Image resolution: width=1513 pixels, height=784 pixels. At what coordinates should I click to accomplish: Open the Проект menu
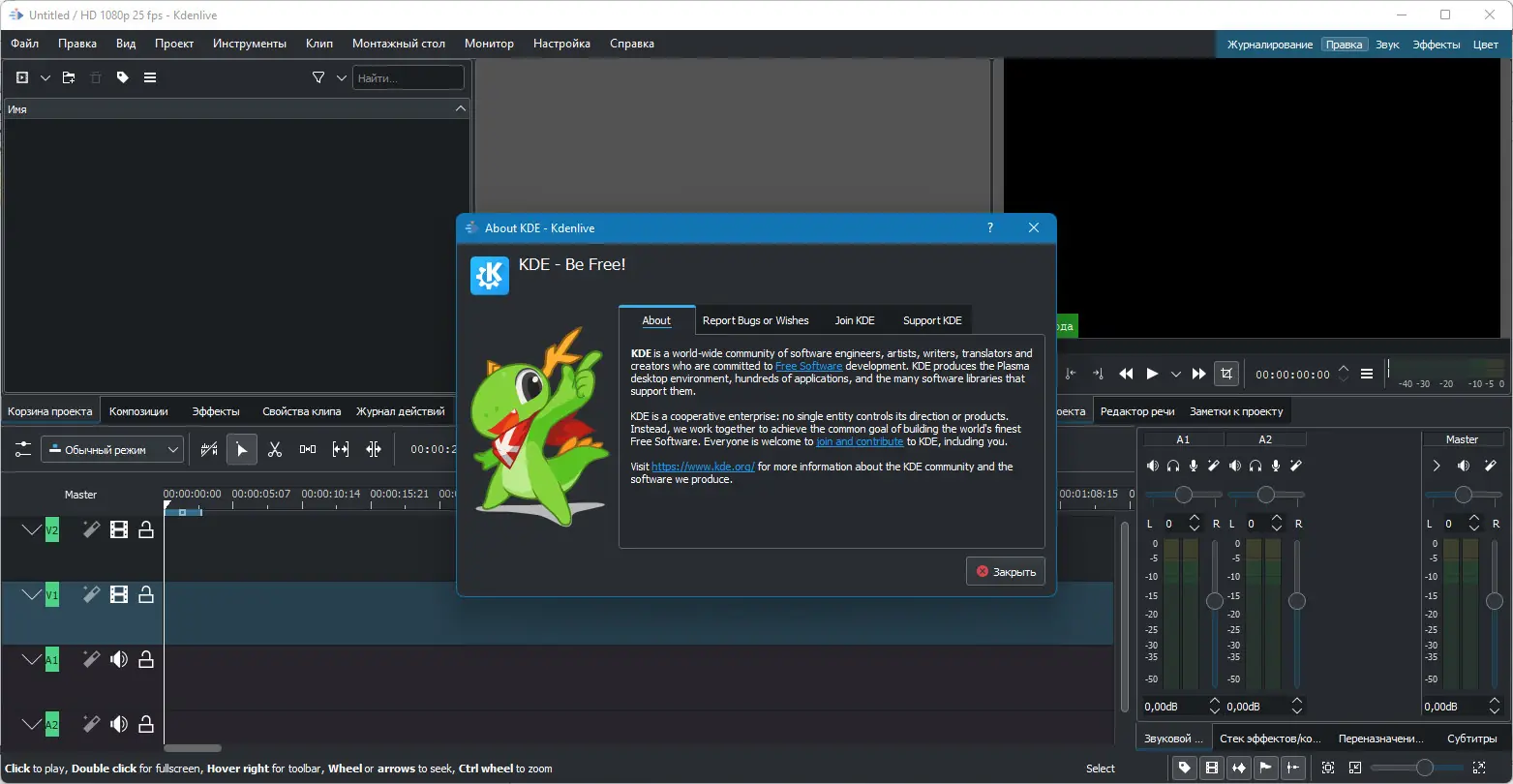click(174, 44)
